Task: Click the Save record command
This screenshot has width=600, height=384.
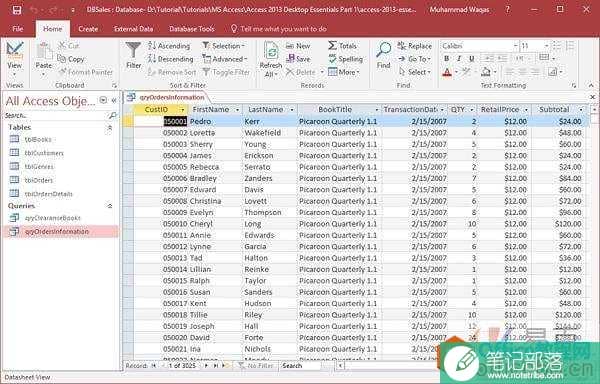Action: [298, 59]
